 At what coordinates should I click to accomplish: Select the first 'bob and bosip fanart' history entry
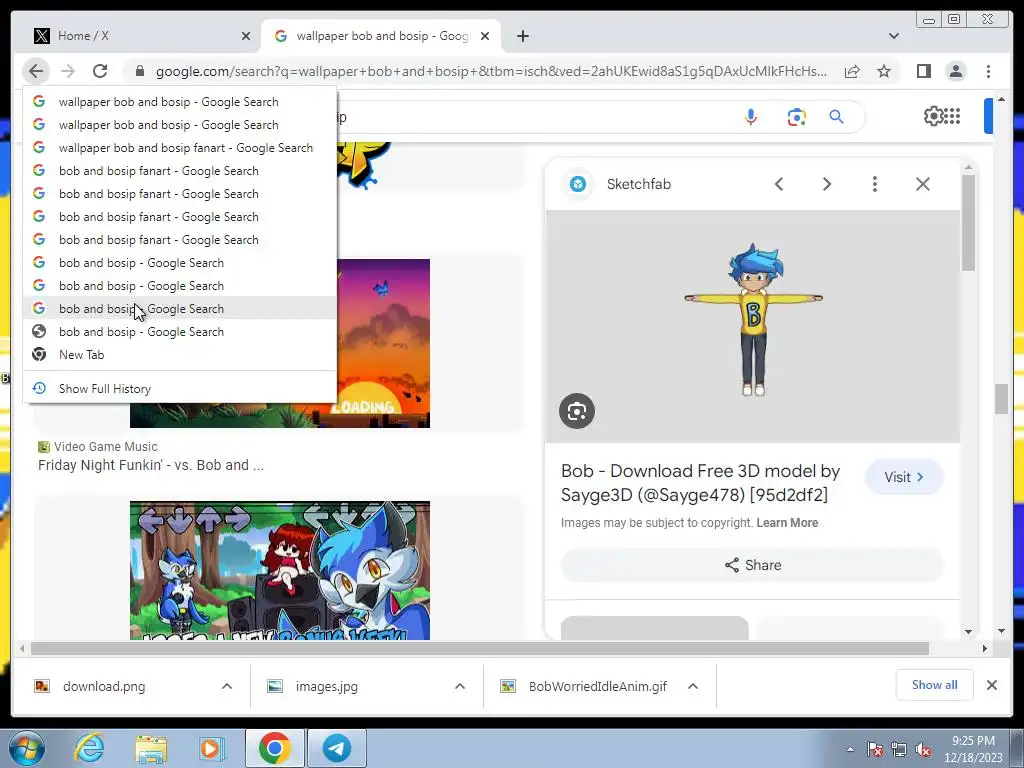pos(180,170)
